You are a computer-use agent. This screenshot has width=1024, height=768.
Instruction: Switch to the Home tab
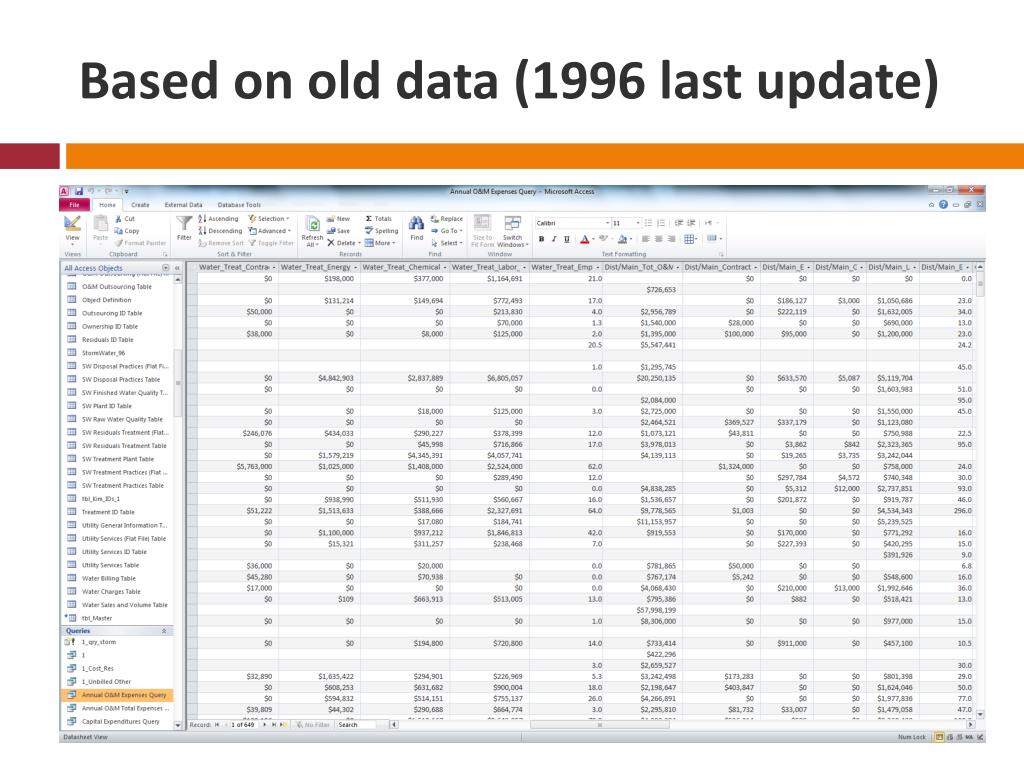point(107,204)
